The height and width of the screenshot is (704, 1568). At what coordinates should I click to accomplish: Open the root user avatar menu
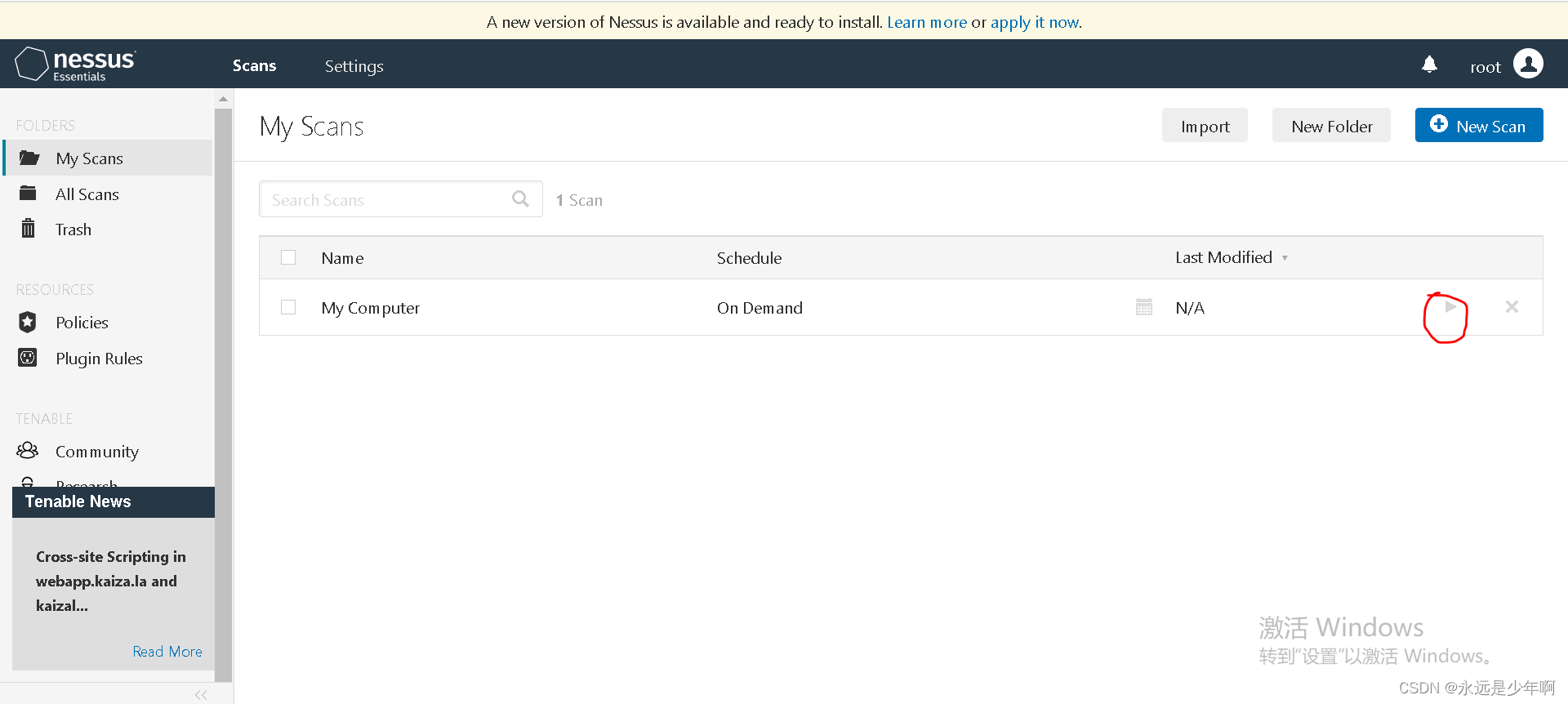pyautogui.click(x=1528, y=64)
